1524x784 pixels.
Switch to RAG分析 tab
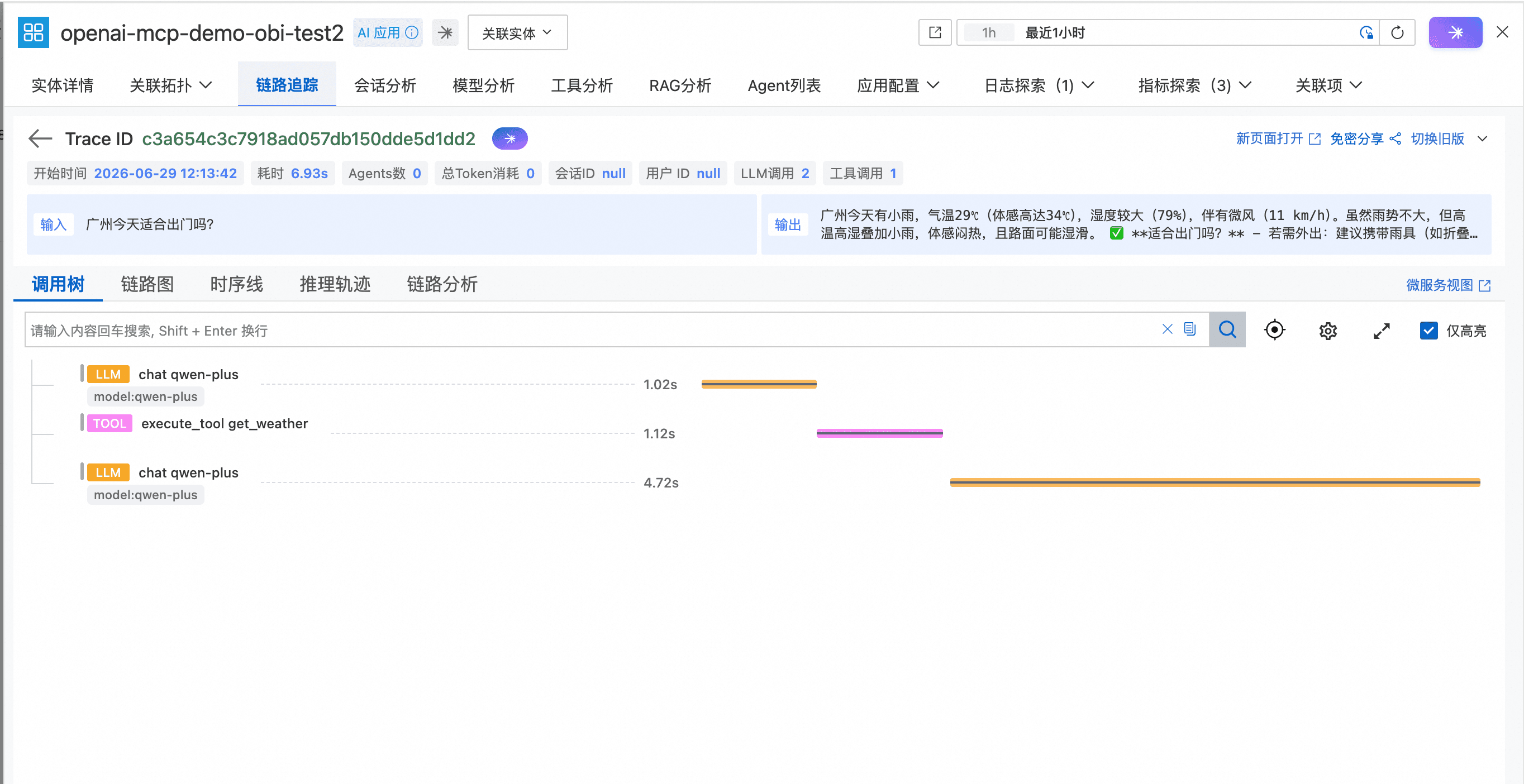click(680, 85)
